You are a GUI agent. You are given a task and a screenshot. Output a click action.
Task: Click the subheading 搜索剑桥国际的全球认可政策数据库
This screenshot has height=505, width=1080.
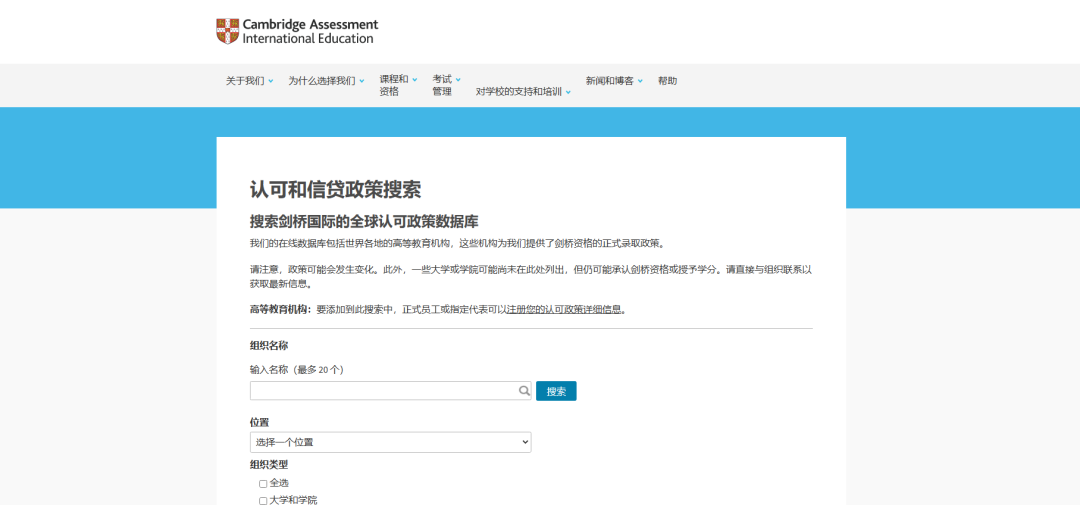coord(364,222)
